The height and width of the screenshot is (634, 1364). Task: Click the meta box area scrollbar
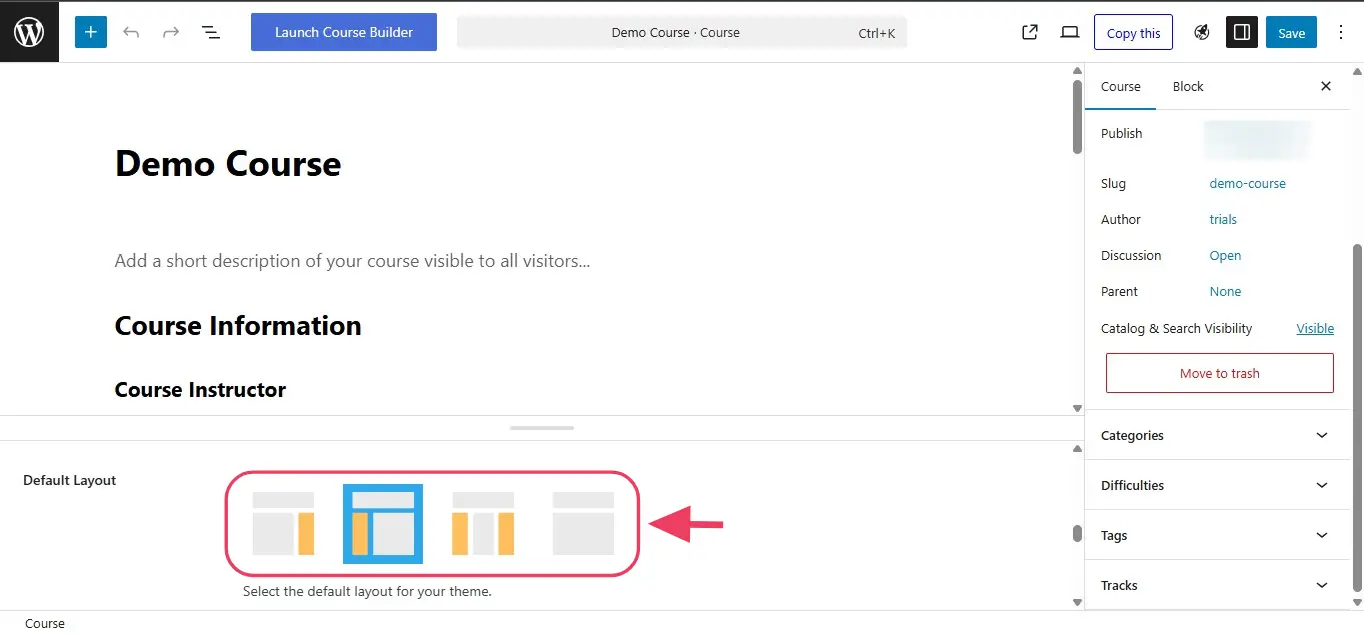point(1077,534)
